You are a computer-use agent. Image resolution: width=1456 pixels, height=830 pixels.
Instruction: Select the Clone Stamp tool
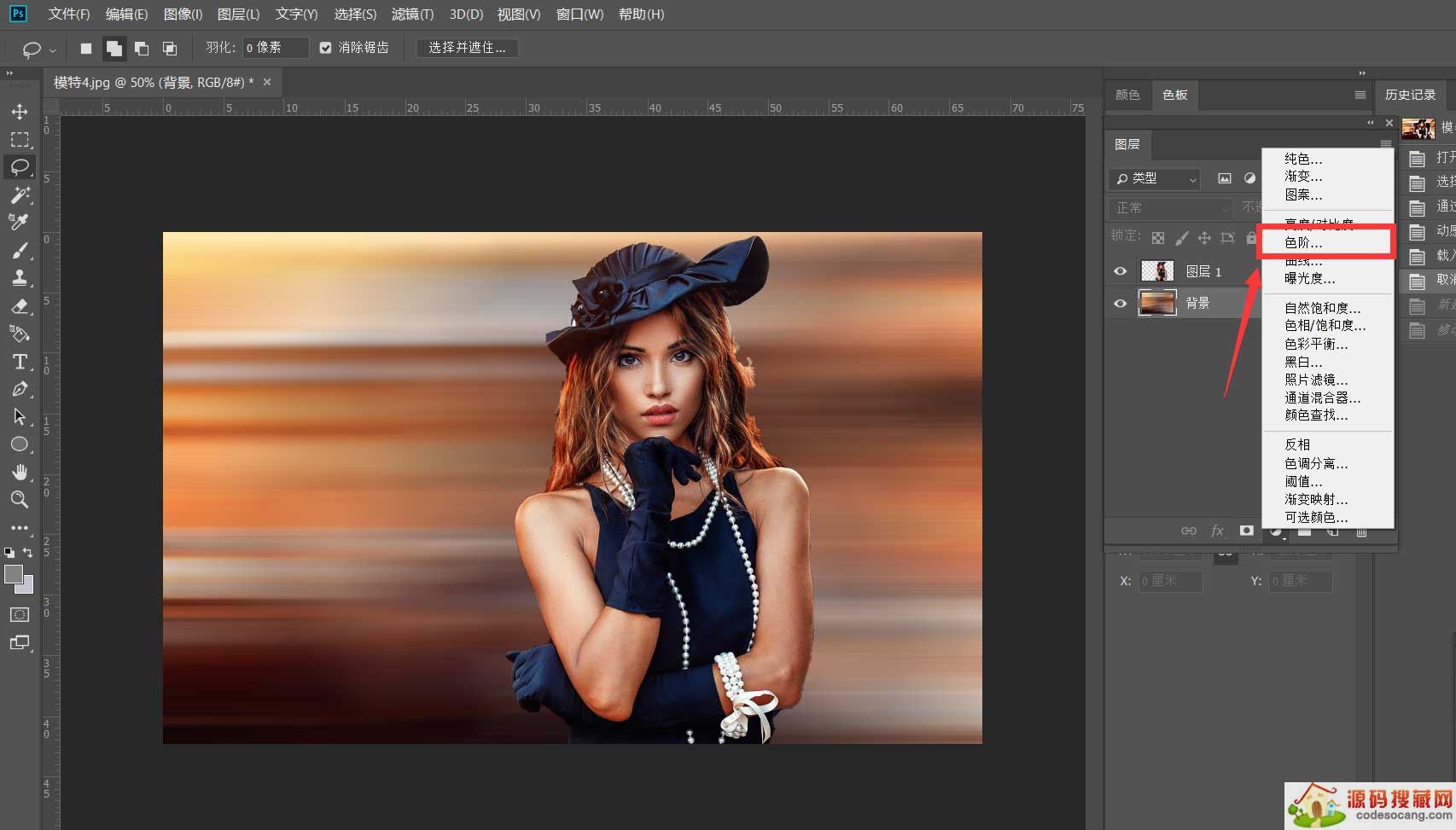click(20, 277)
